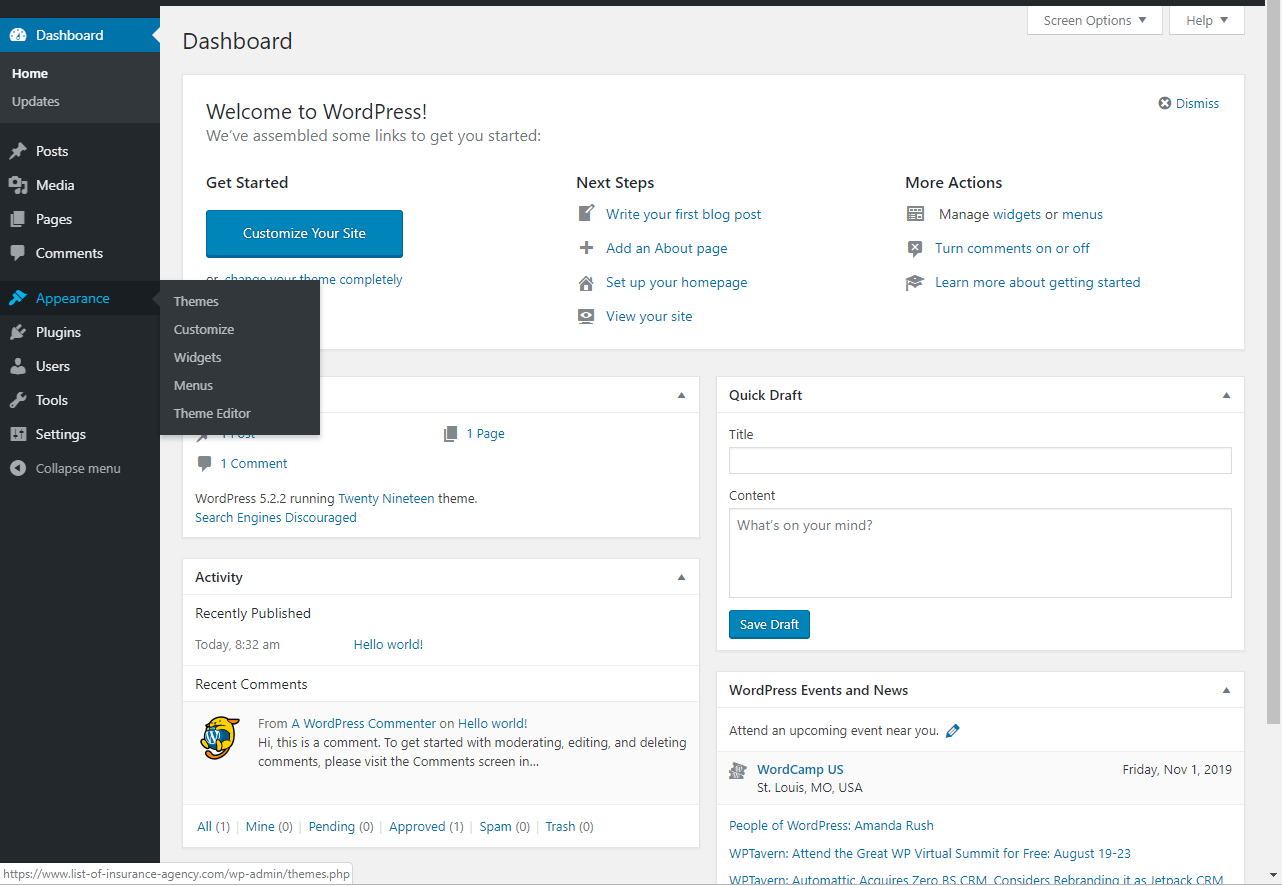Viewport: 1282px width, 886px height.
Task: Collapse the Quick Draft panel
Action: click(1227, 395)
